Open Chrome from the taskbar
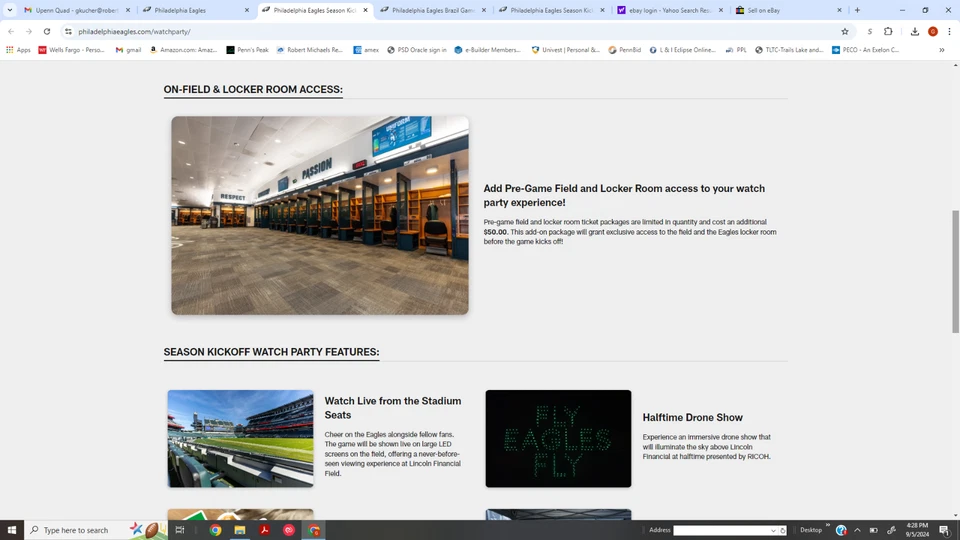The image size is (960, 540). (x=216, y=530)
